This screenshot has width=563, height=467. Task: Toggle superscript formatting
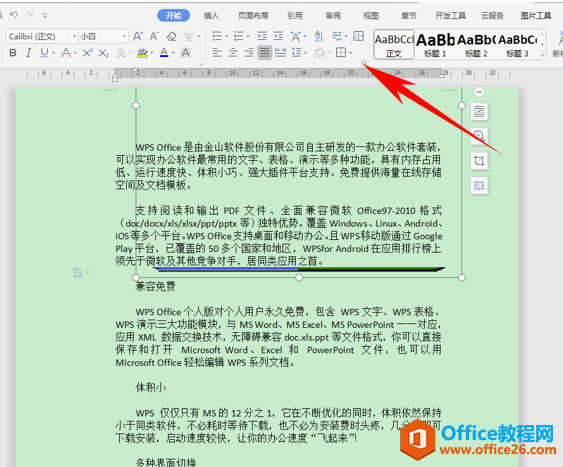pyautogui.click(x=88, y=53)
